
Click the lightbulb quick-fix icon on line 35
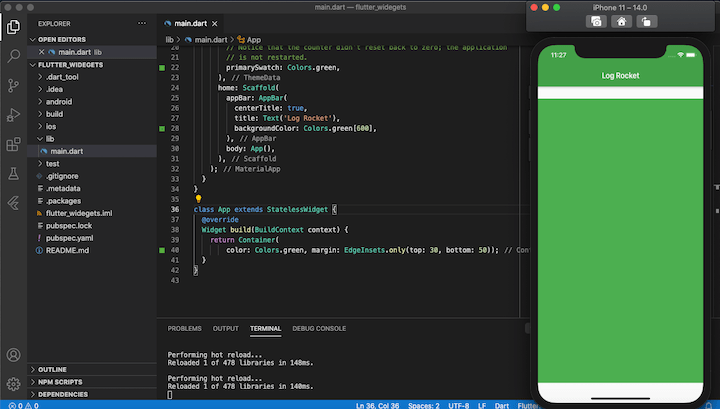pyautogui.click(x=198, y=199)
